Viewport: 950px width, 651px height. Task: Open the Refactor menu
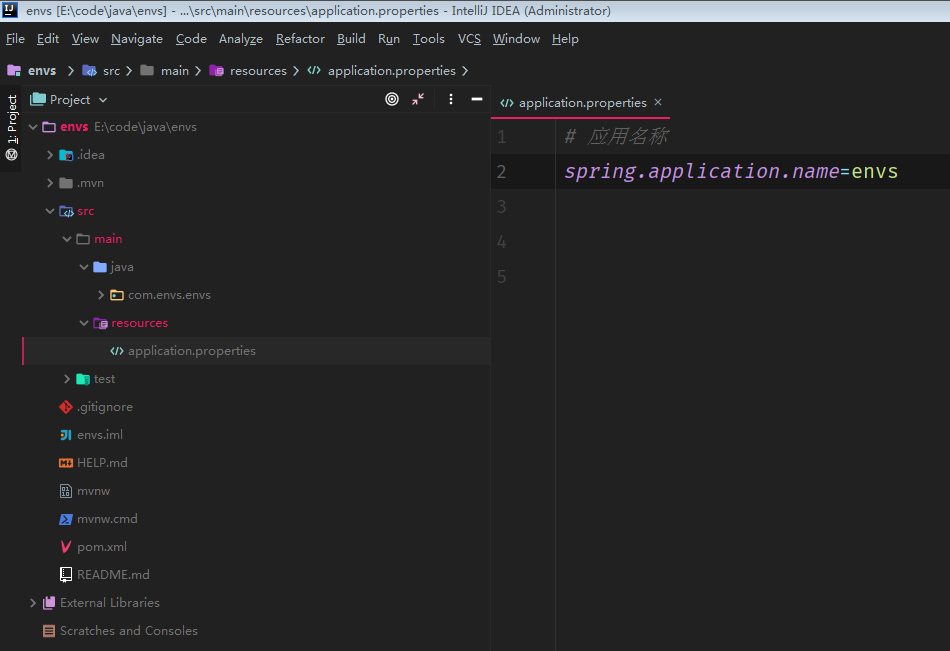click(300, 39)
